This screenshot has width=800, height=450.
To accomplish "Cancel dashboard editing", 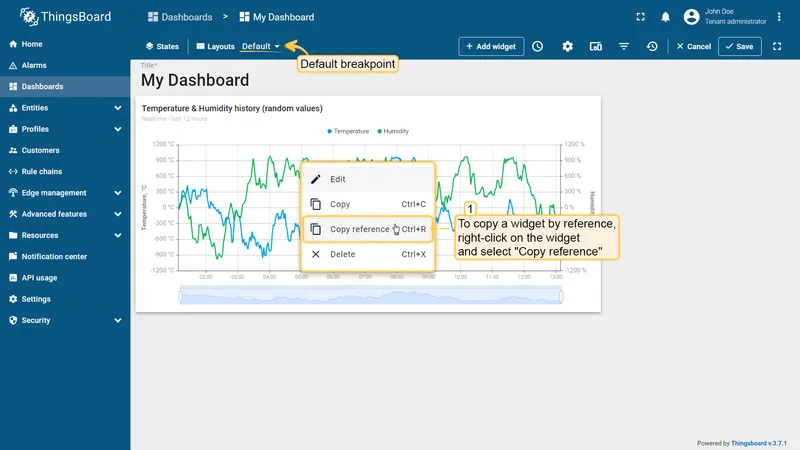I will click(694, 46).
